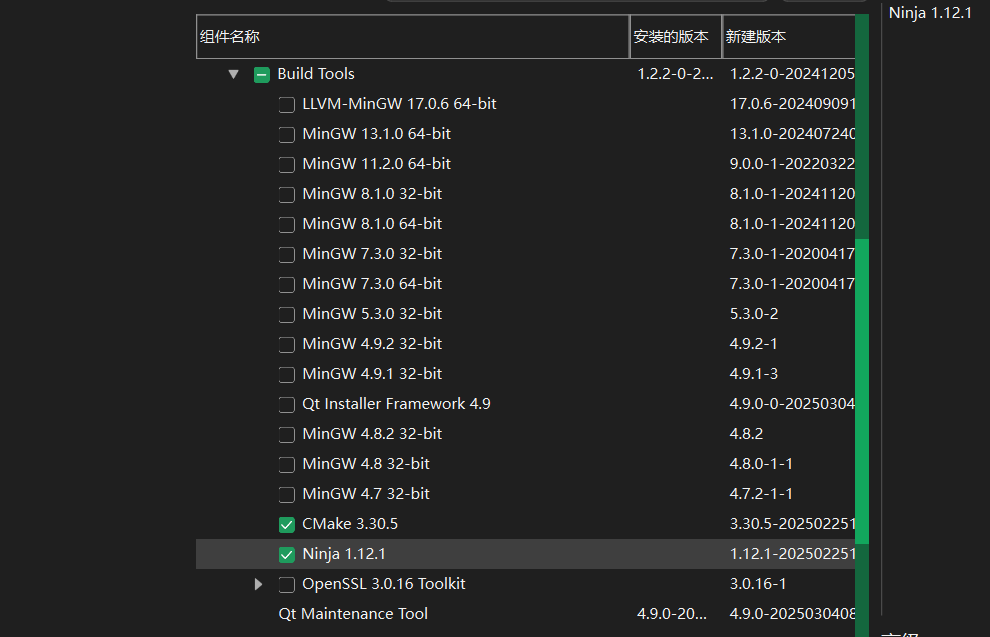
Task: Select the Build Tools row label
Action: click(x=316, y=74)
